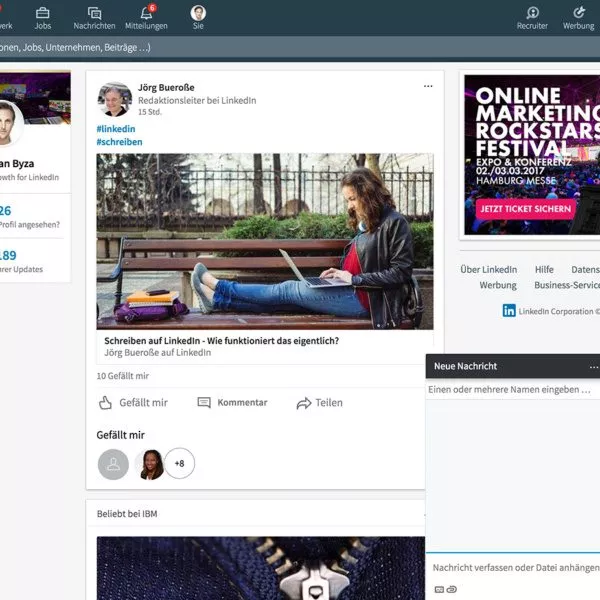Open the grey placeholder liker avatar
The height and width of the screenshot is (600, 600).
pos(113,464)
